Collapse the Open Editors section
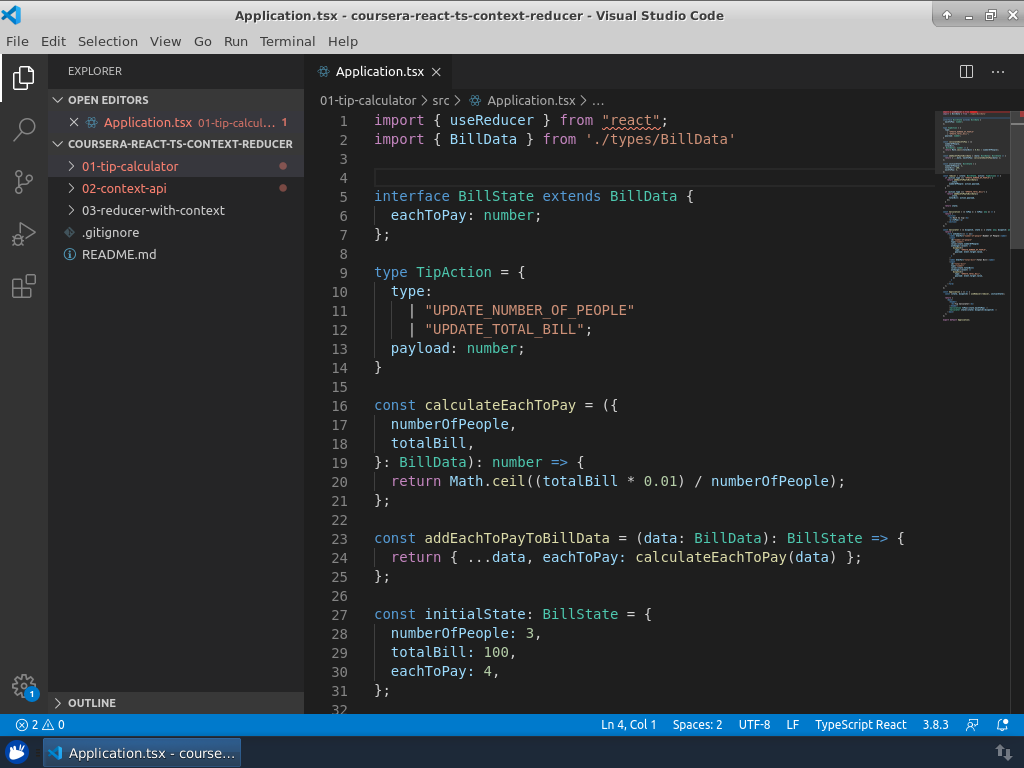1024x768 pixels. pos(108,100)
